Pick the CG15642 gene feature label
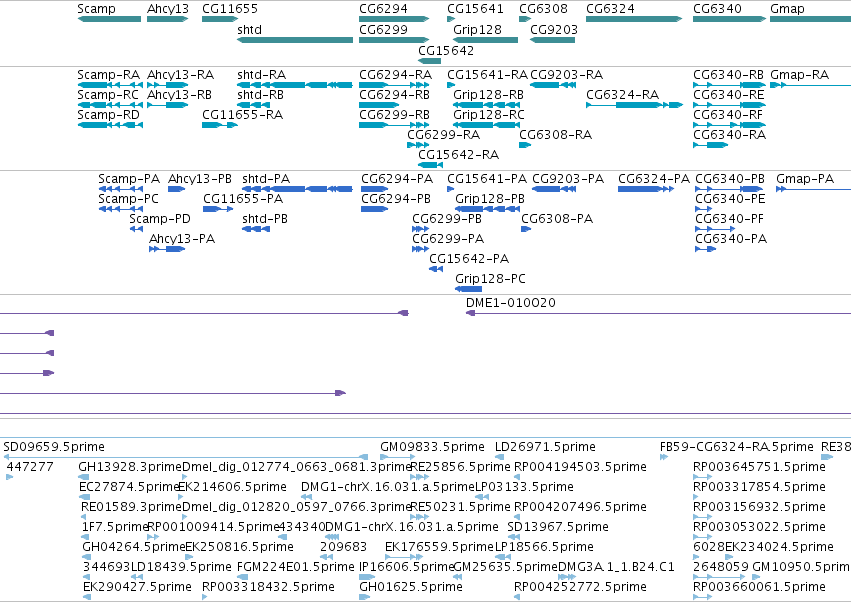Screen dimensions: 851x602 446,50
